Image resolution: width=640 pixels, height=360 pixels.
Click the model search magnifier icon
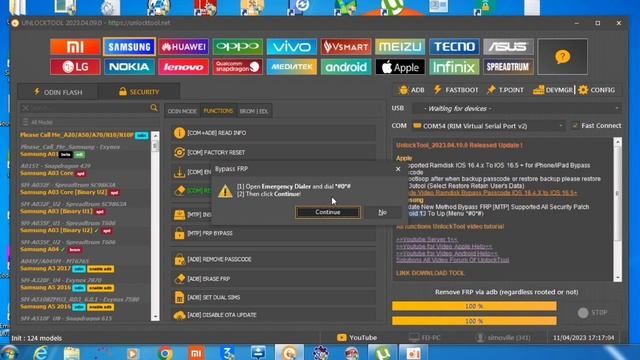click(x=154, y=108)
